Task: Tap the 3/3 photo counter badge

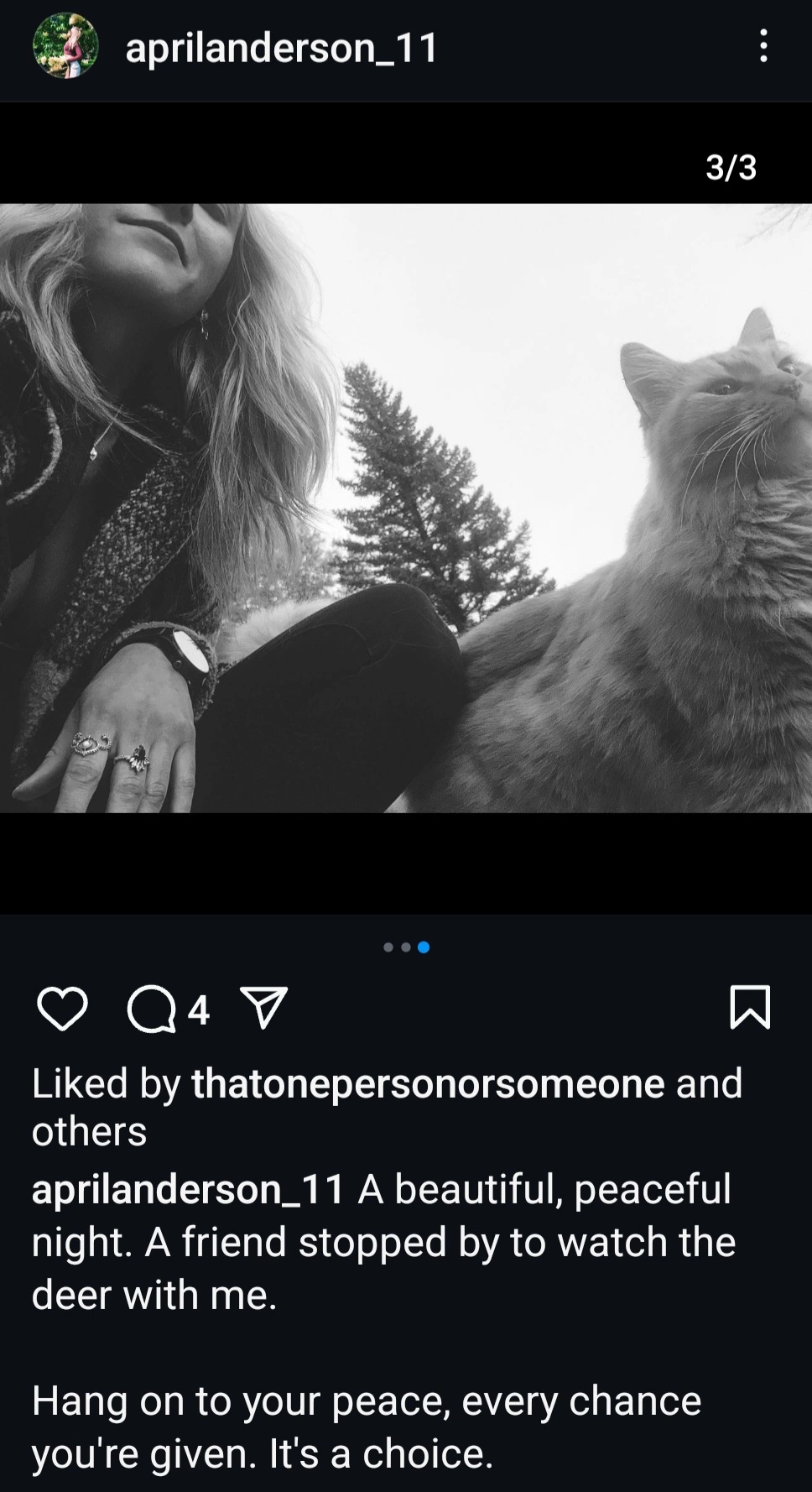Action: point(731,167)
